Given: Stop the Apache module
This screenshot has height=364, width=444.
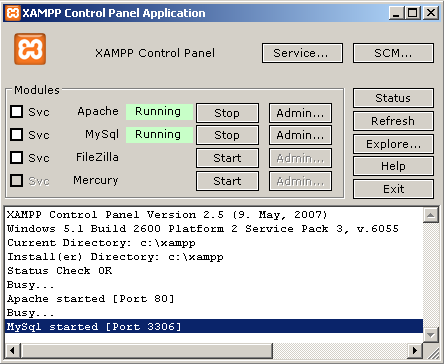Looking at the screenshot, I should [x=227, y=113].
